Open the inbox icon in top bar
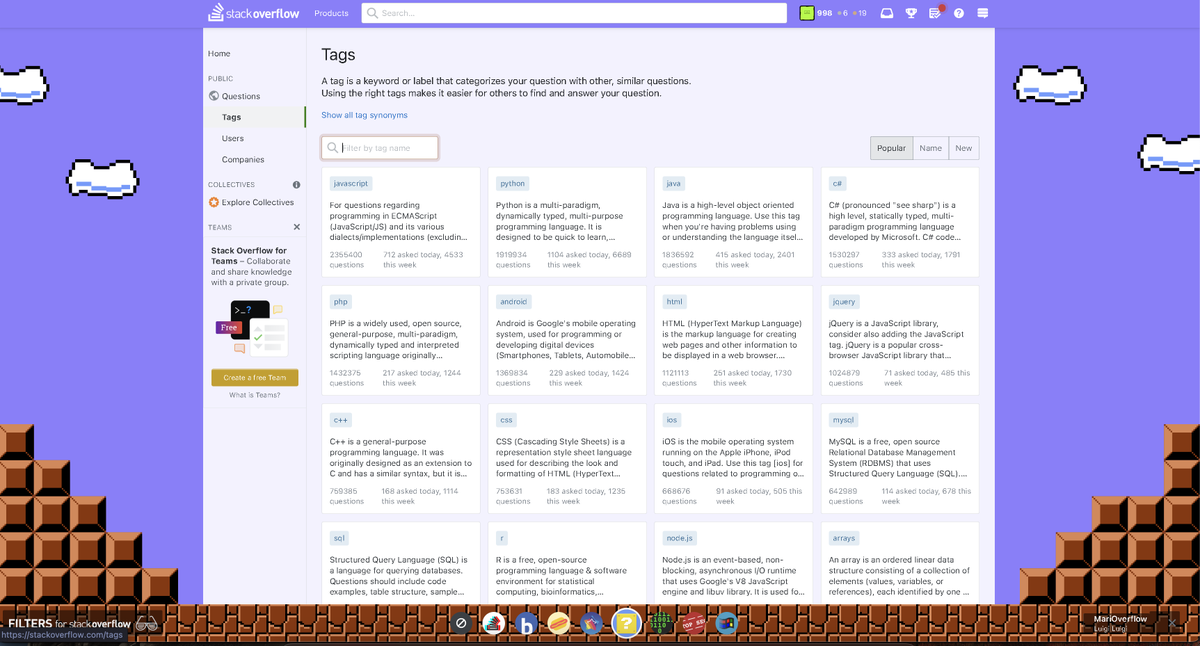This screenshot has width=1200, height=646. (x=886, y=13)
